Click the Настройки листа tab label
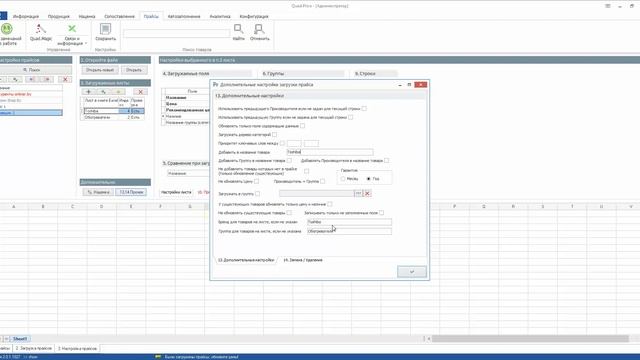 coord(176,192)
